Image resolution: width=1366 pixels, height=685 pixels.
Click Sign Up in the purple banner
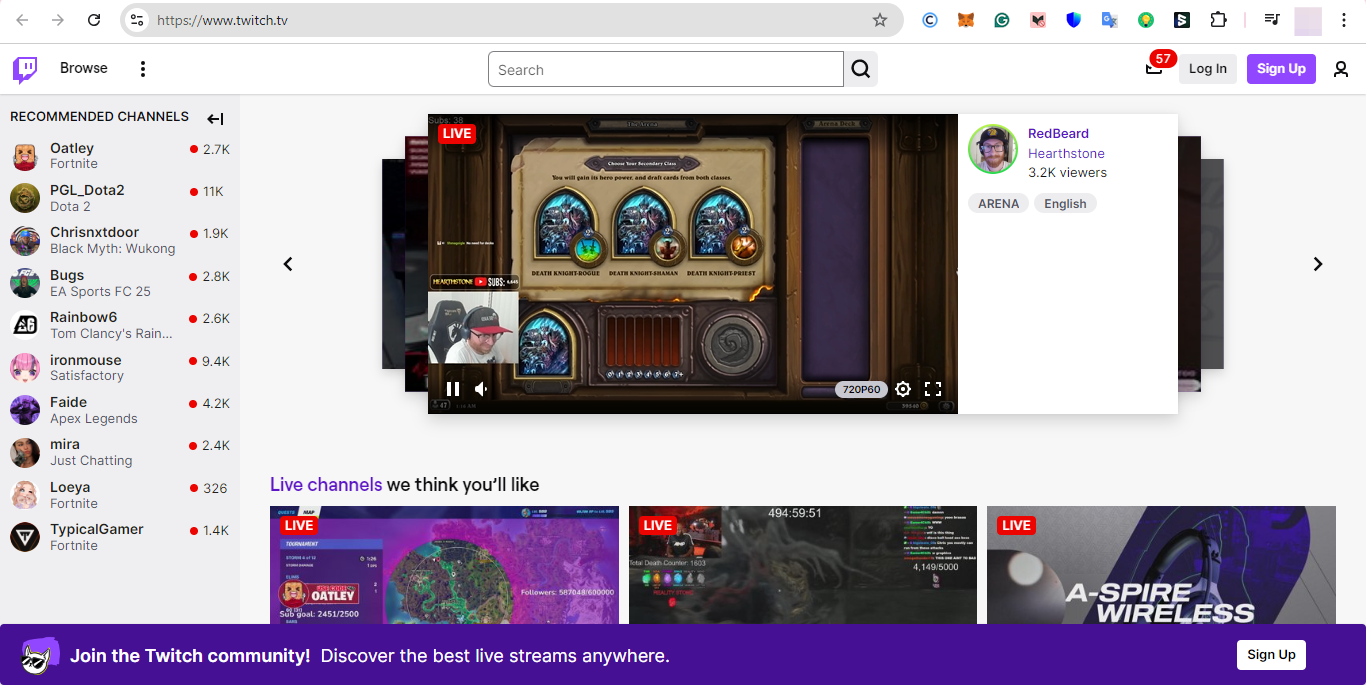tap(1271, 655)
